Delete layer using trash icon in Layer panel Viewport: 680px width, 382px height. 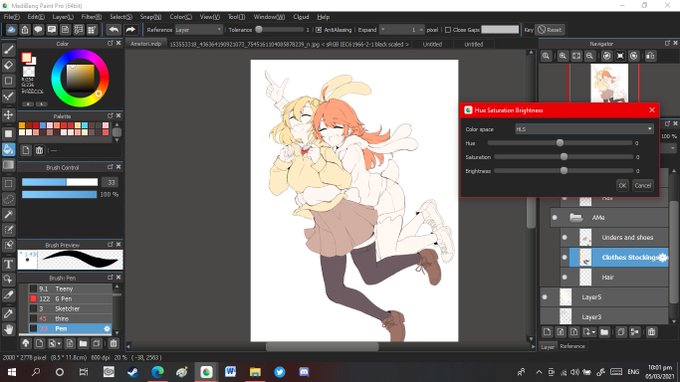click(651, 332)
